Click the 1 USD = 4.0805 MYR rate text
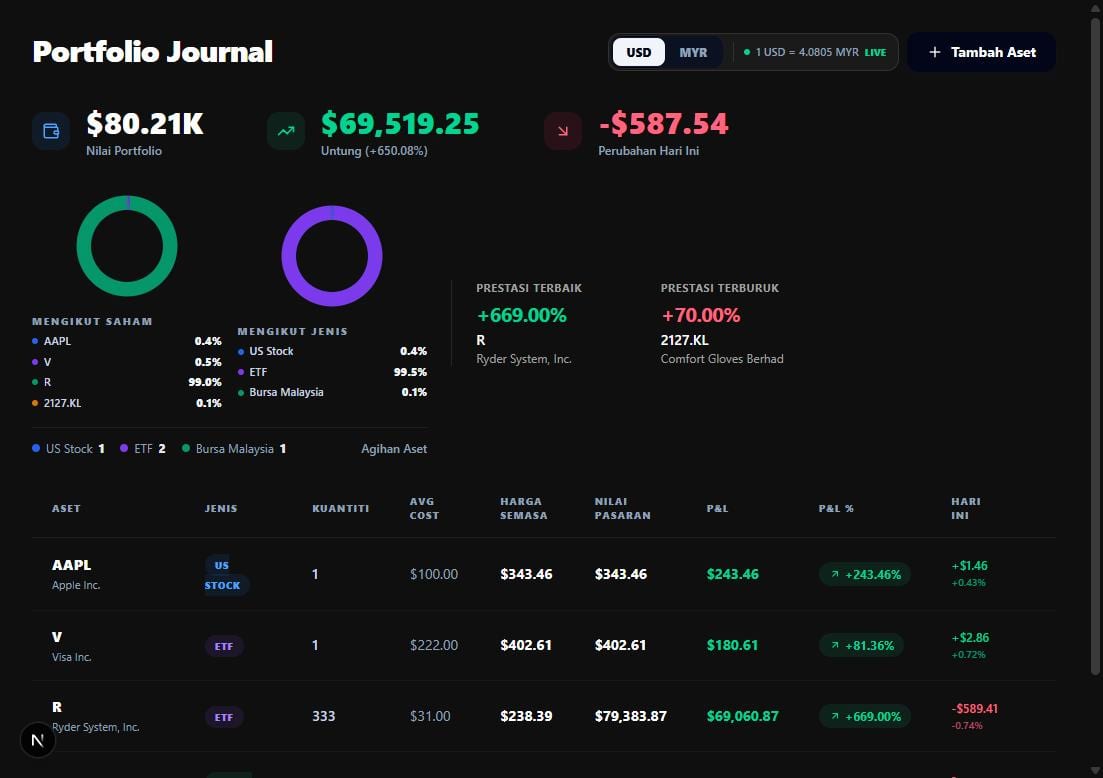Viewport: 1103px width, 778px height. 807,52
